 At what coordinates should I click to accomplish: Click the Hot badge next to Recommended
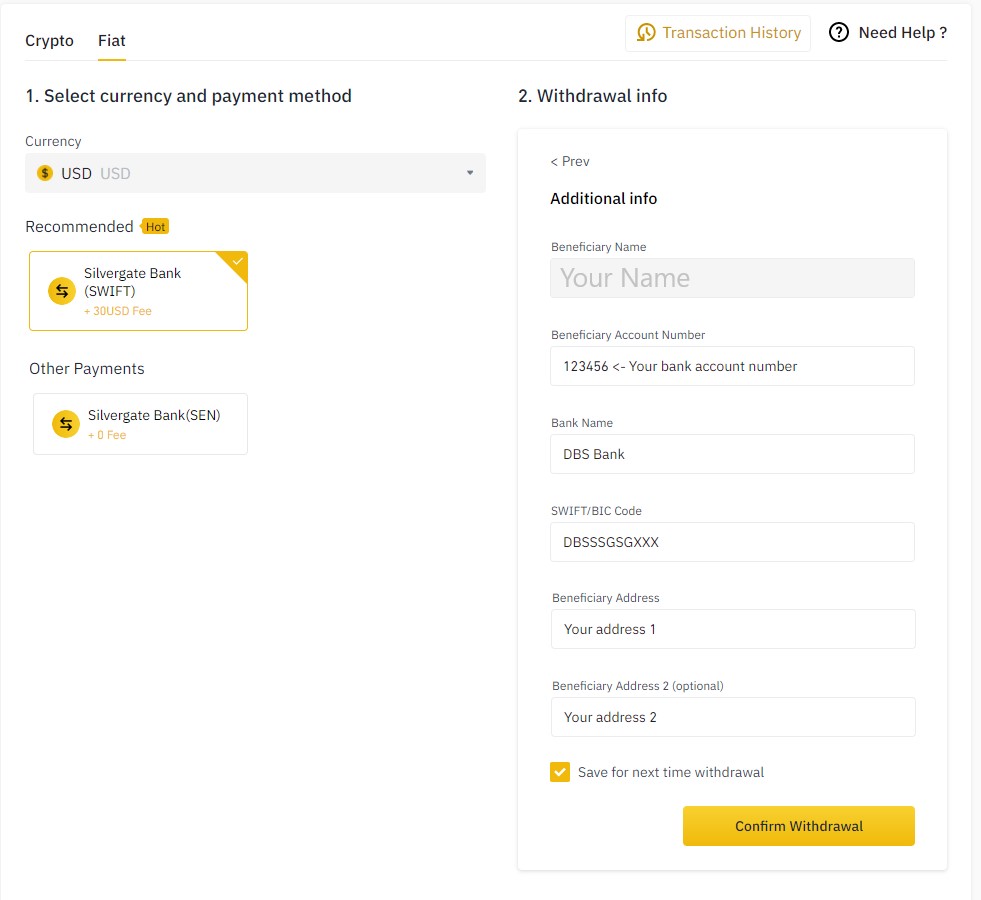click(155, 226)
